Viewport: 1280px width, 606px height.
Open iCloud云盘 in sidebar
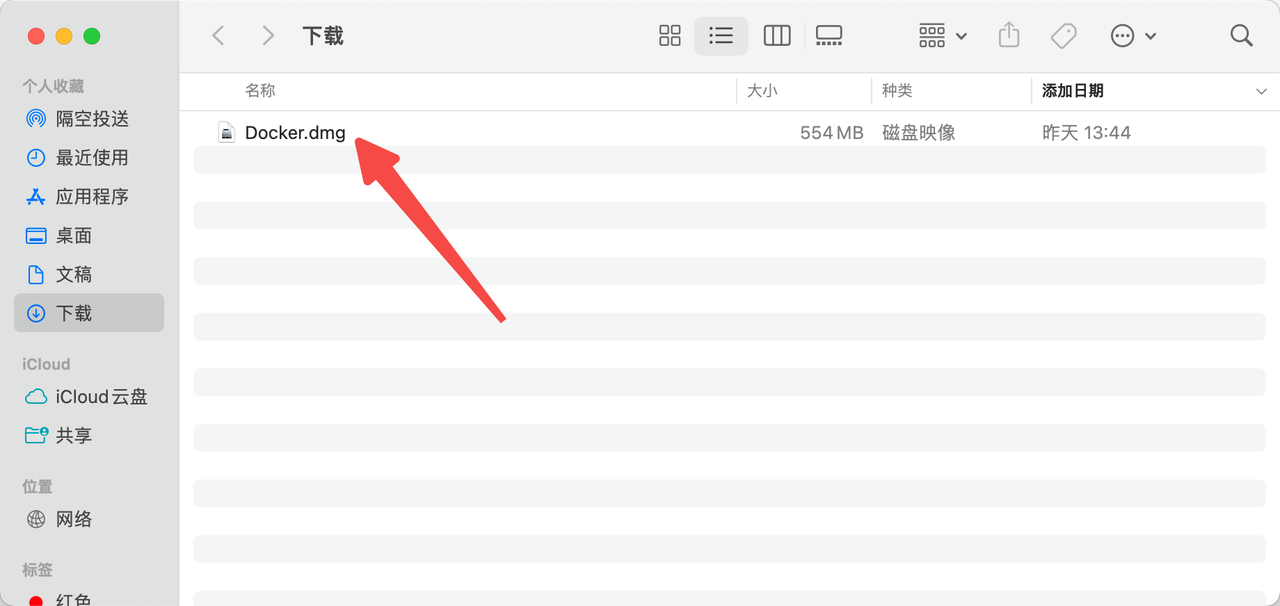[x=101, y=397]
